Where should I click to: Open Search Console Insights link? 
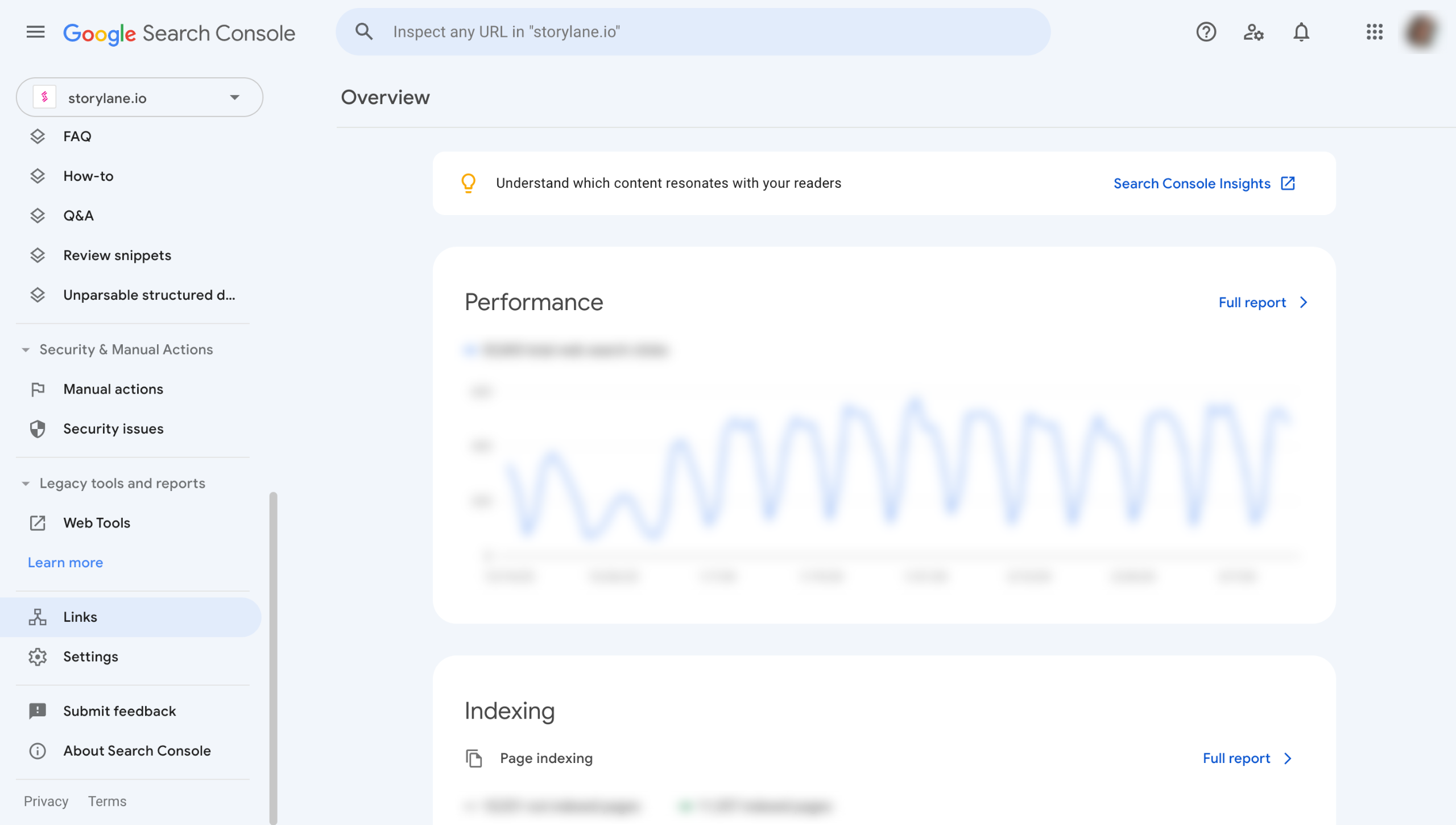[x=1203, y=184]
